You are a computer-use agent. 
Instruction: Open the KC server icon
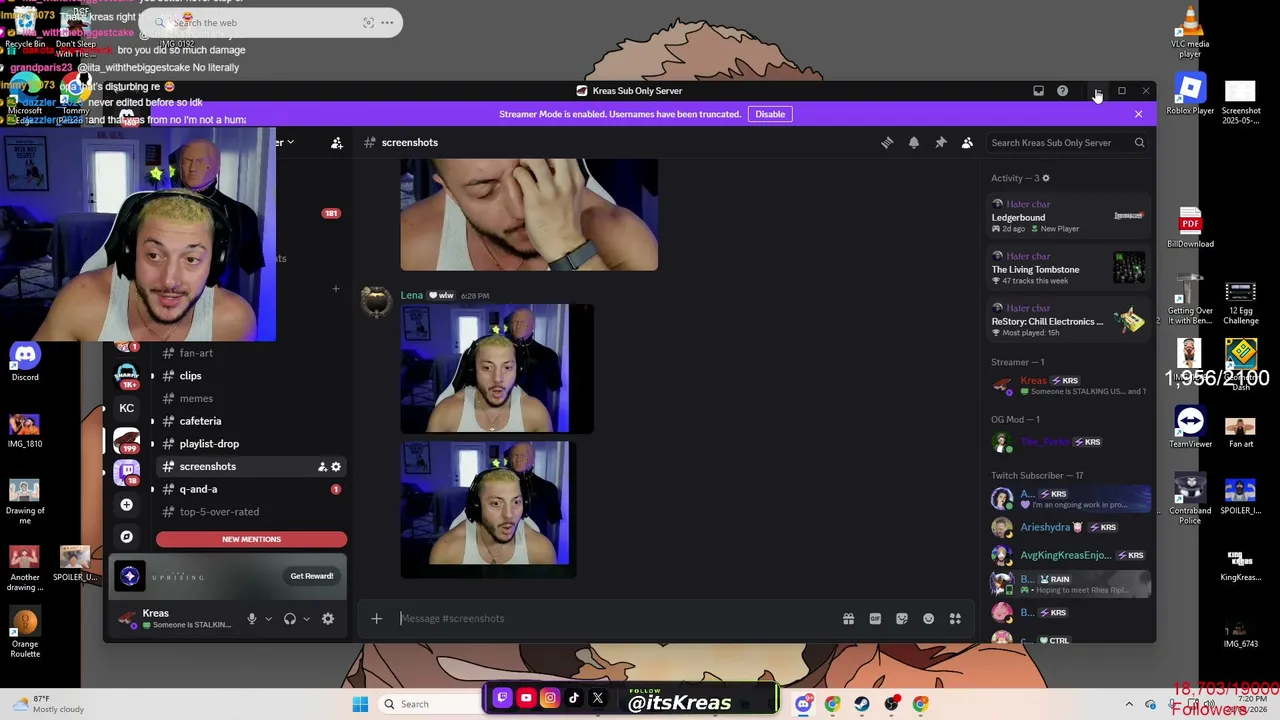(x=127, y=408)
